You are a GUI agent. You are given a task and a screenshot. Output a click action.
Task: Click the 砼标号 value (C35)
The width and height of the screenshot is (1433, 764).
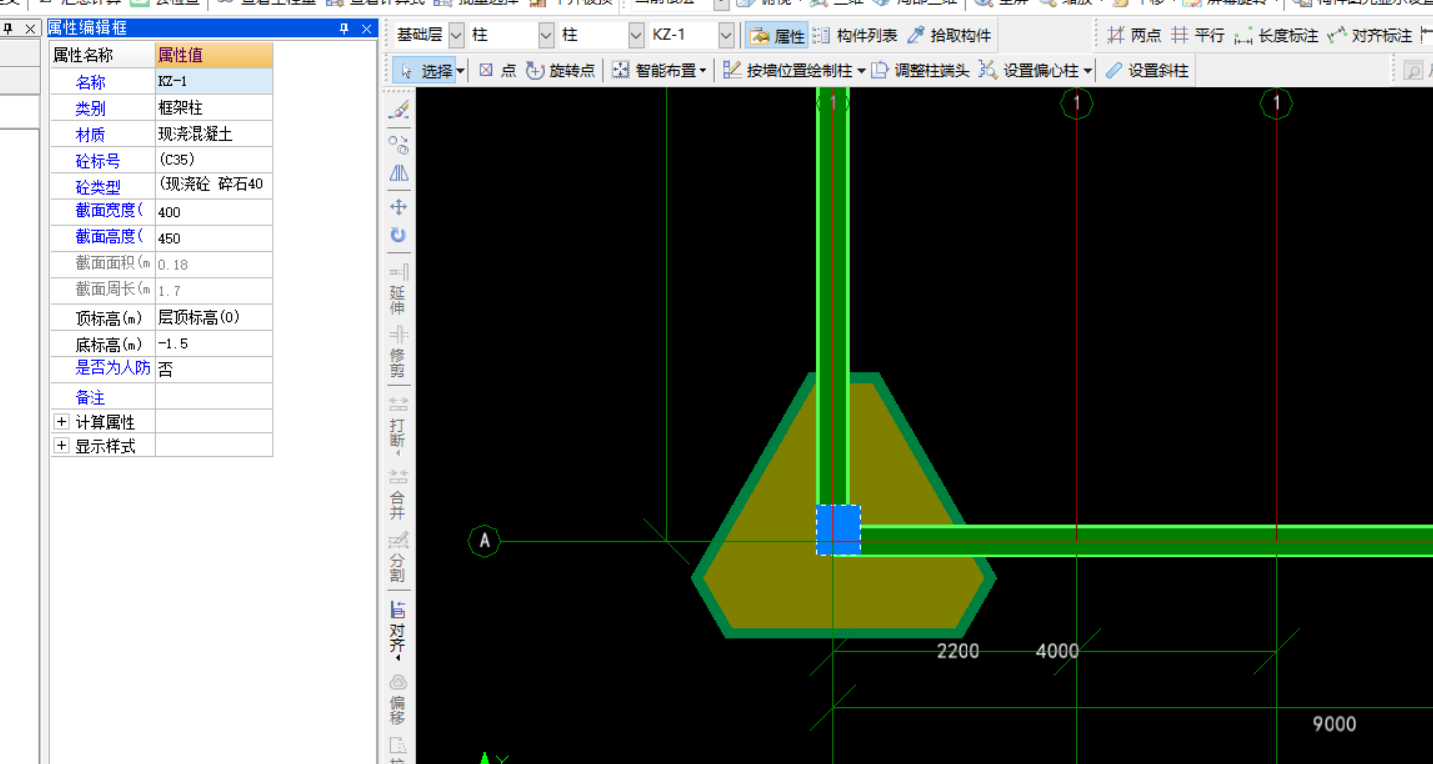pyautogui.click(x=214, y=160)
